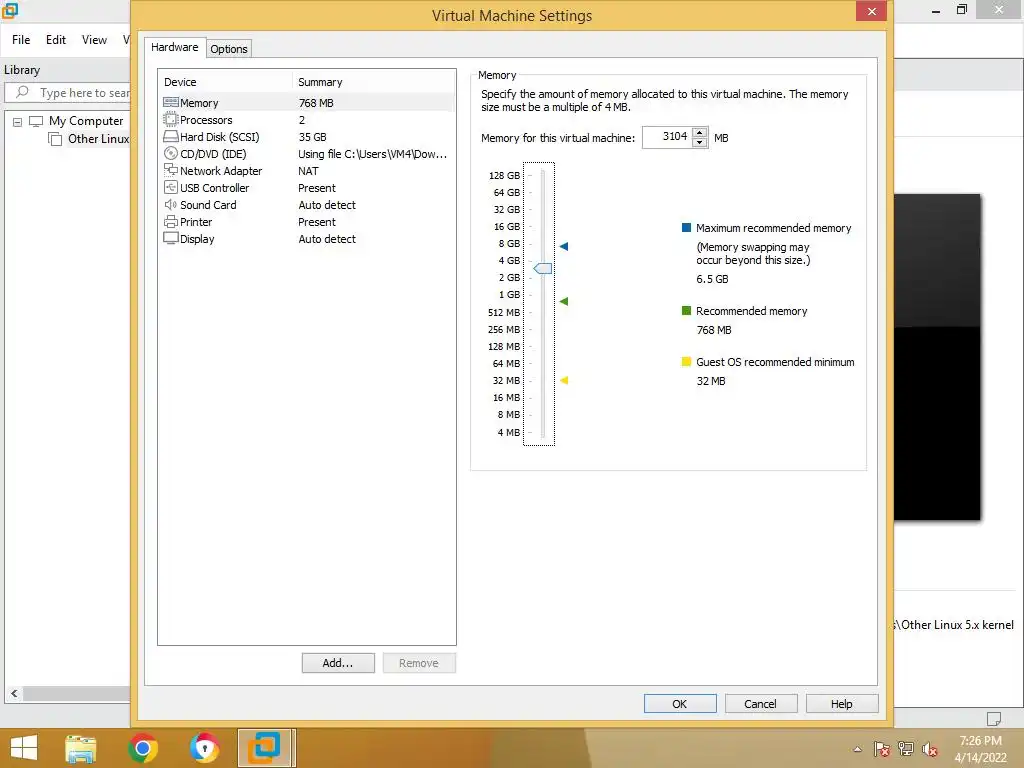Switch to the Options tab

tap(229, 49)
